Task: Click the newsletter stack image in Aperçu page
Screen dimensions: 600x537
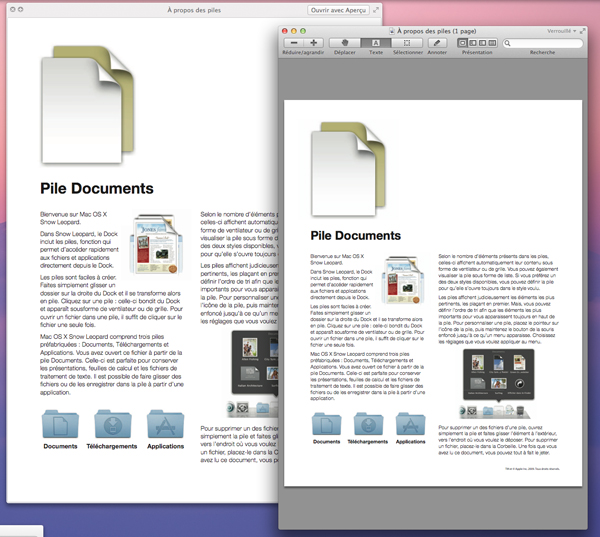Action: point(403,280)
